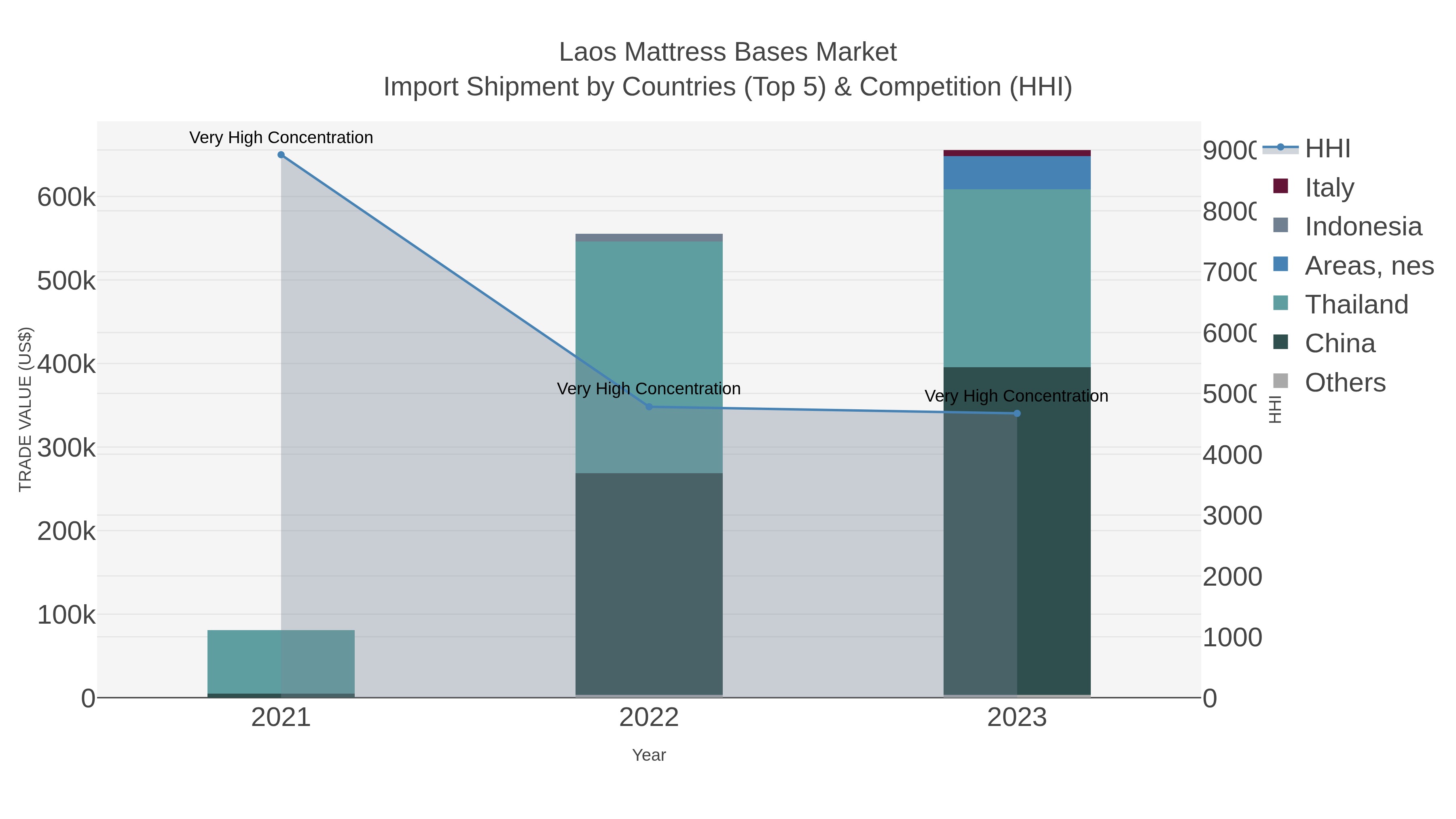This screenshot has height=819, width=1456.
Task: Toggle the Italy legend entry
Action: click(1314, 188)
